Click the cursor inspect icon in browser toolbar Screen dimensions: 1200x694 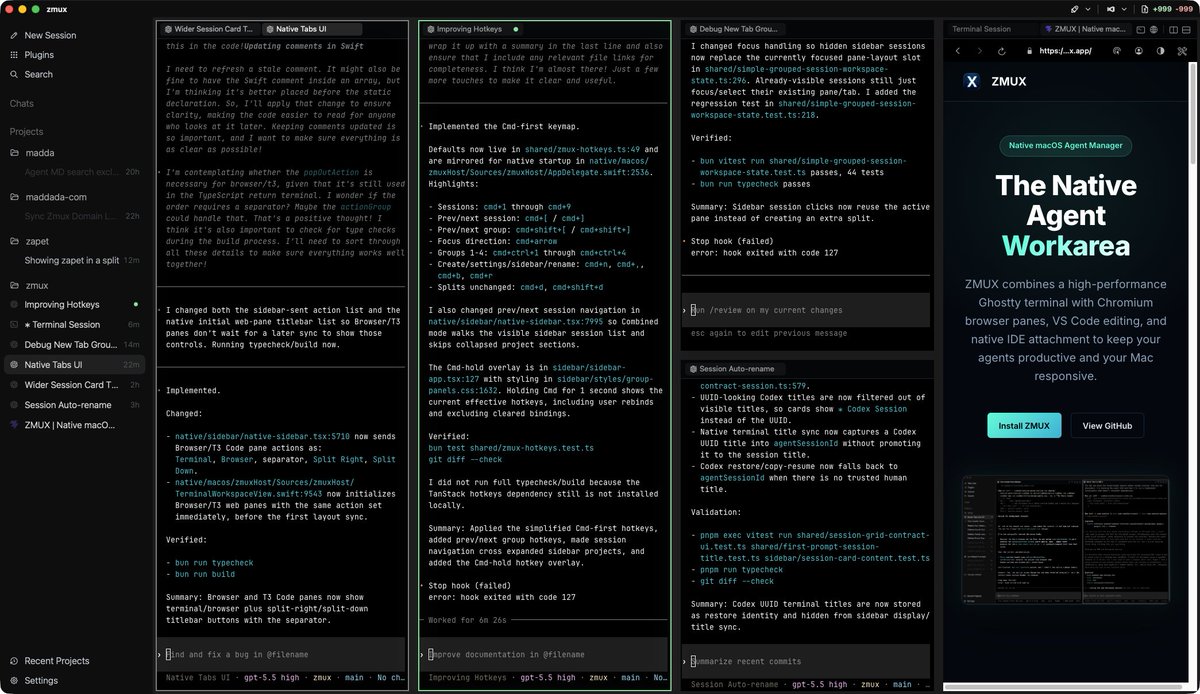pyautogui.click(x=1117, y=51)
